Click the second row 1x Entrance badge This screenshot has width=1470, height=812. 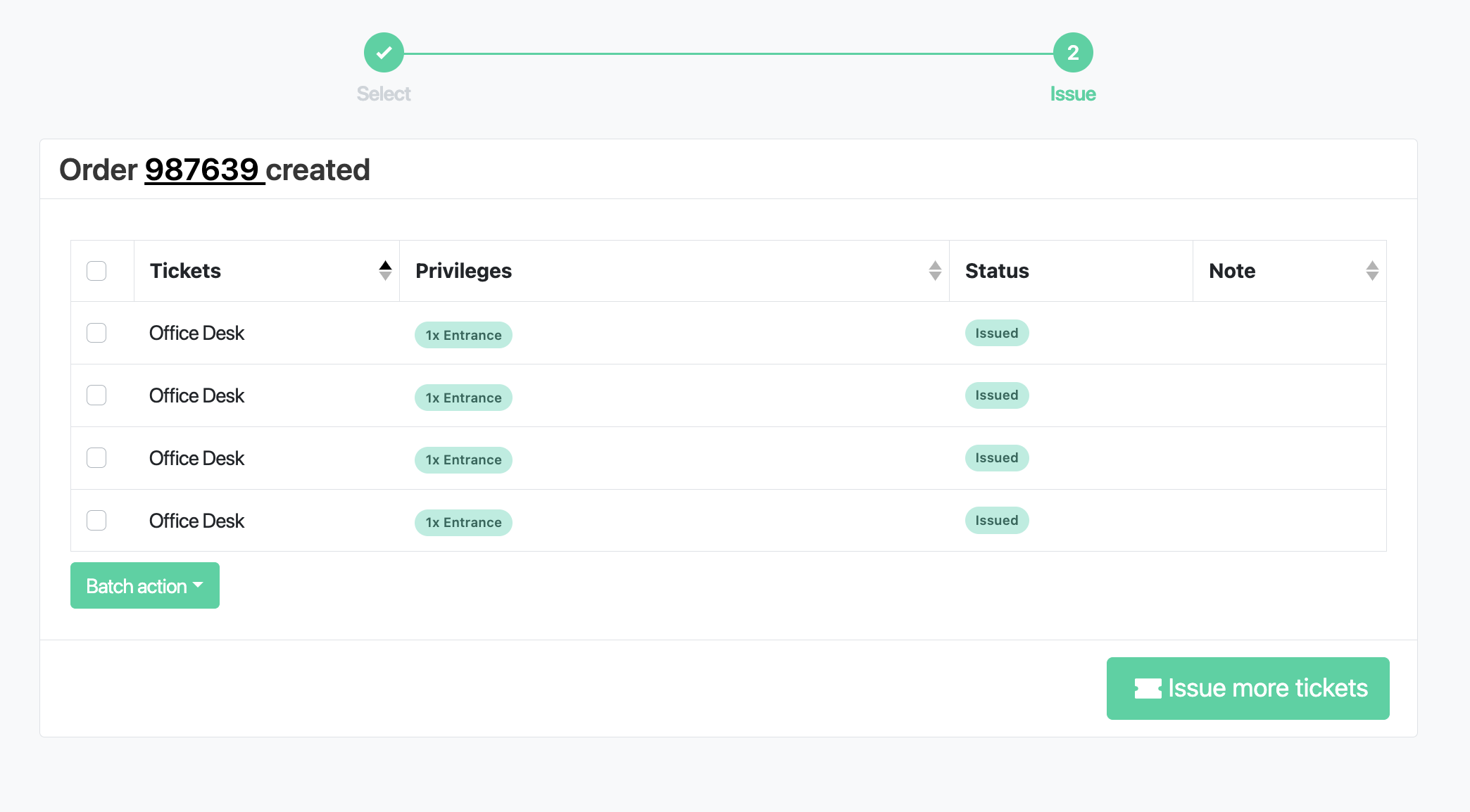pos(463,398)
